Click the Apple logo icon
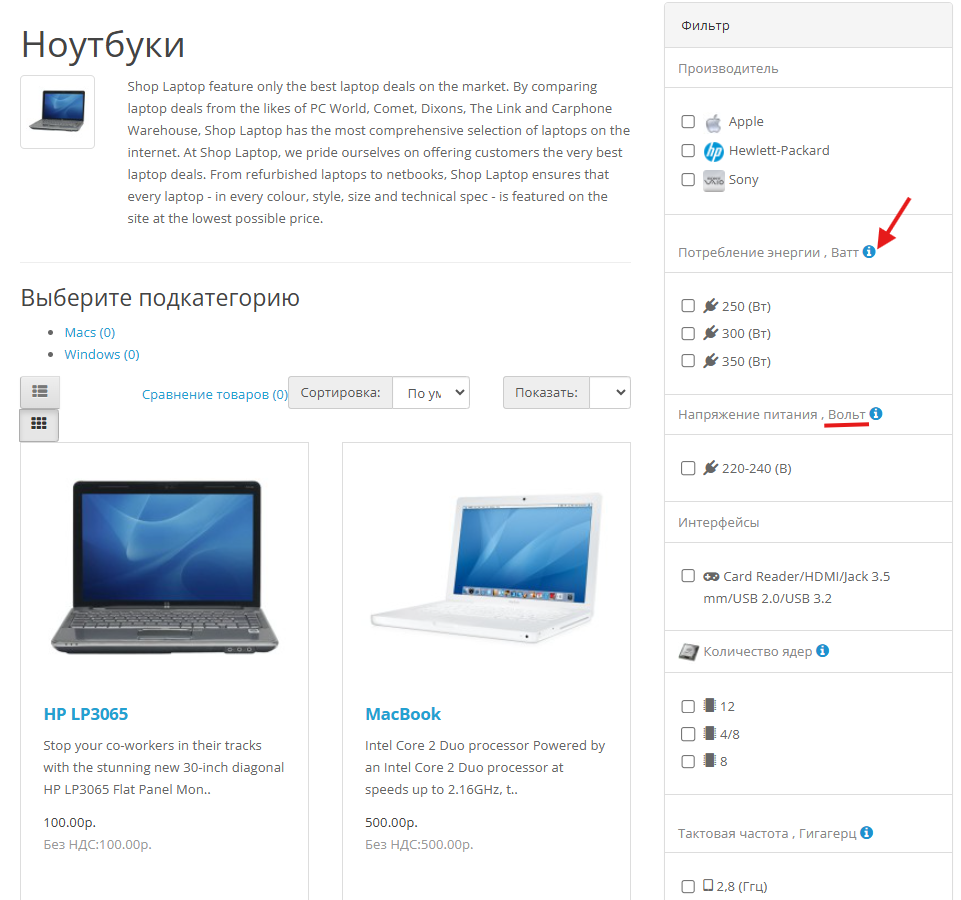 pos(713,123)
